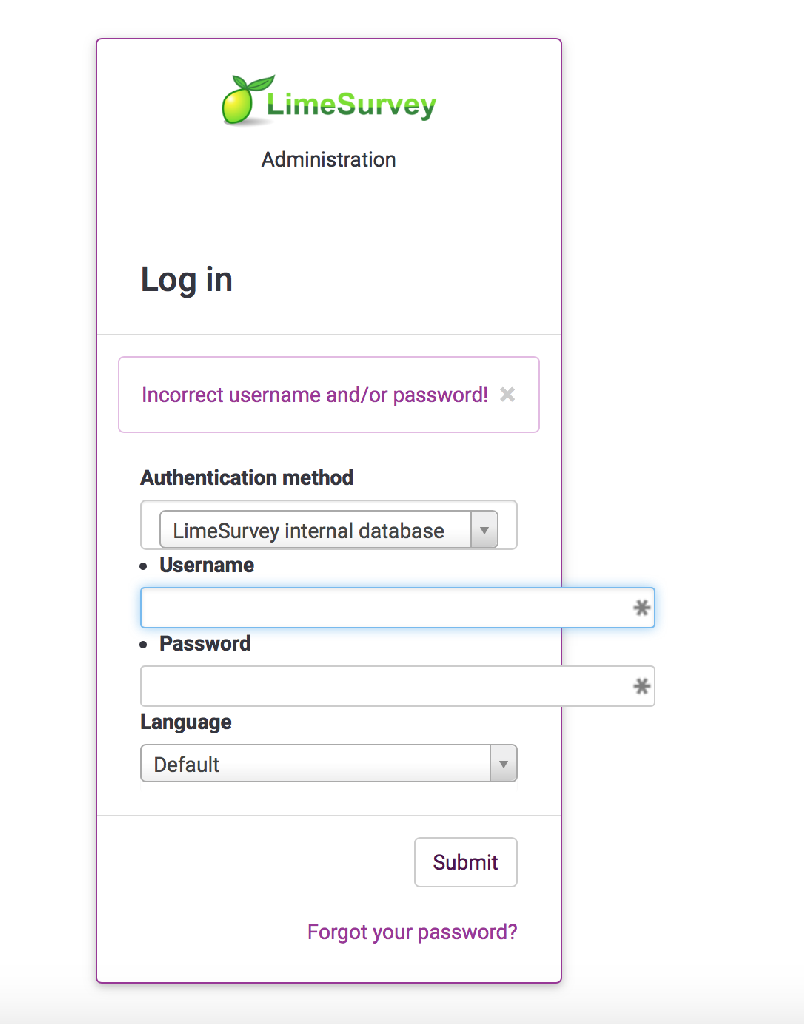Open the Language dropdown showing Default
This screenshot has height=1024, width=804.
[316, 764]
